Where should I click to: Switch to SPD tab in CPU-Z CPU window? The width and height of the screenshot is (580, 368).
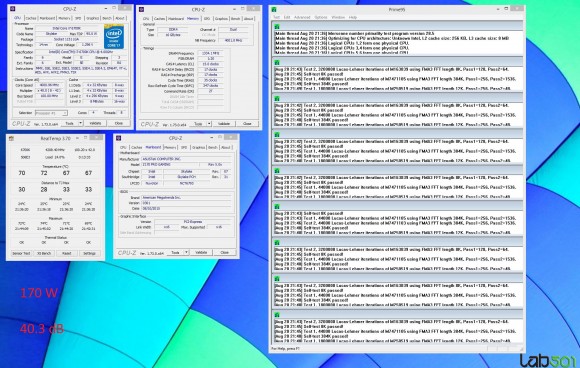78,18
